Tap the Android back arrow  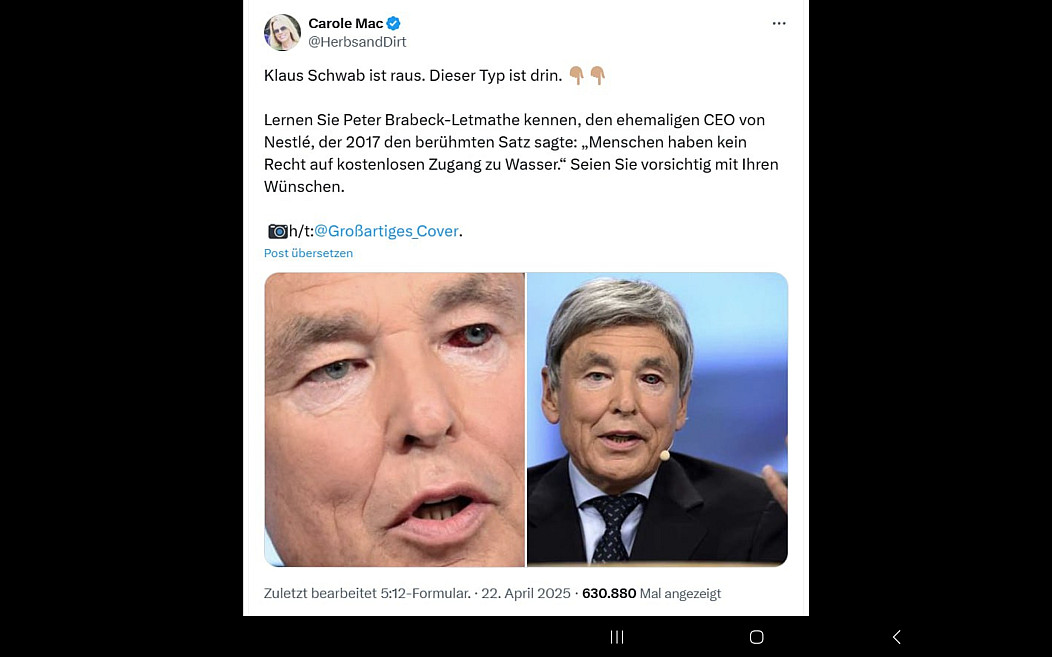pyautogui.click(x=896, y=636)
